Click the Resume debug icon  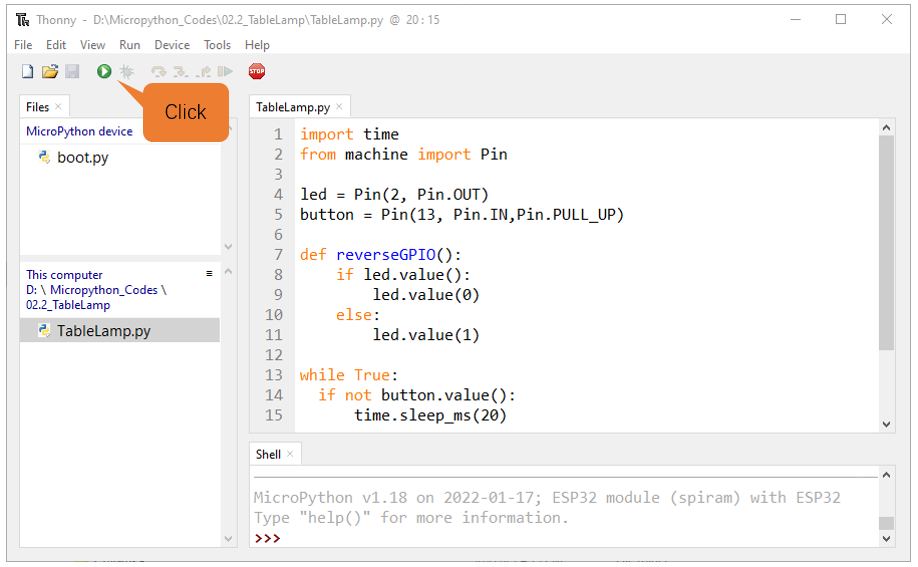click(x=225, y=71)
